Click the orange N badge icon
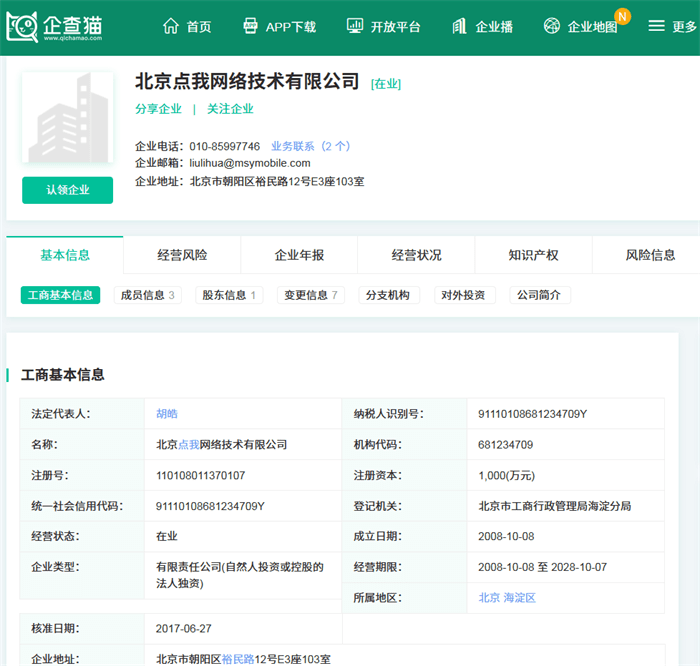Image resolution: width=700 pixels, height=666 pixels. pyautogui.click(x=622, y=17)
